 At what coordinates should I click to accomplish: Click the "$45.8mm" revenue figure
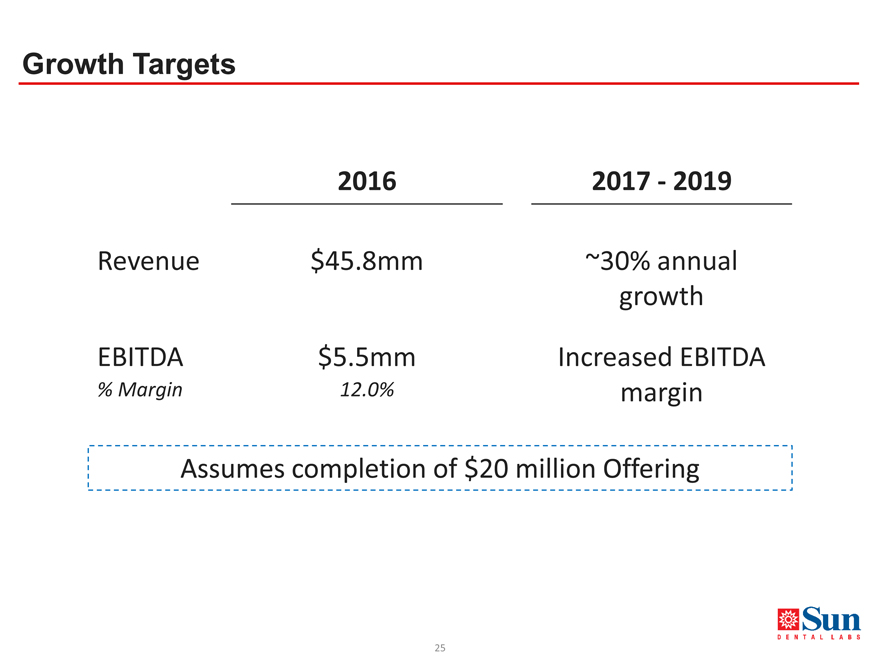pos(367,262)
